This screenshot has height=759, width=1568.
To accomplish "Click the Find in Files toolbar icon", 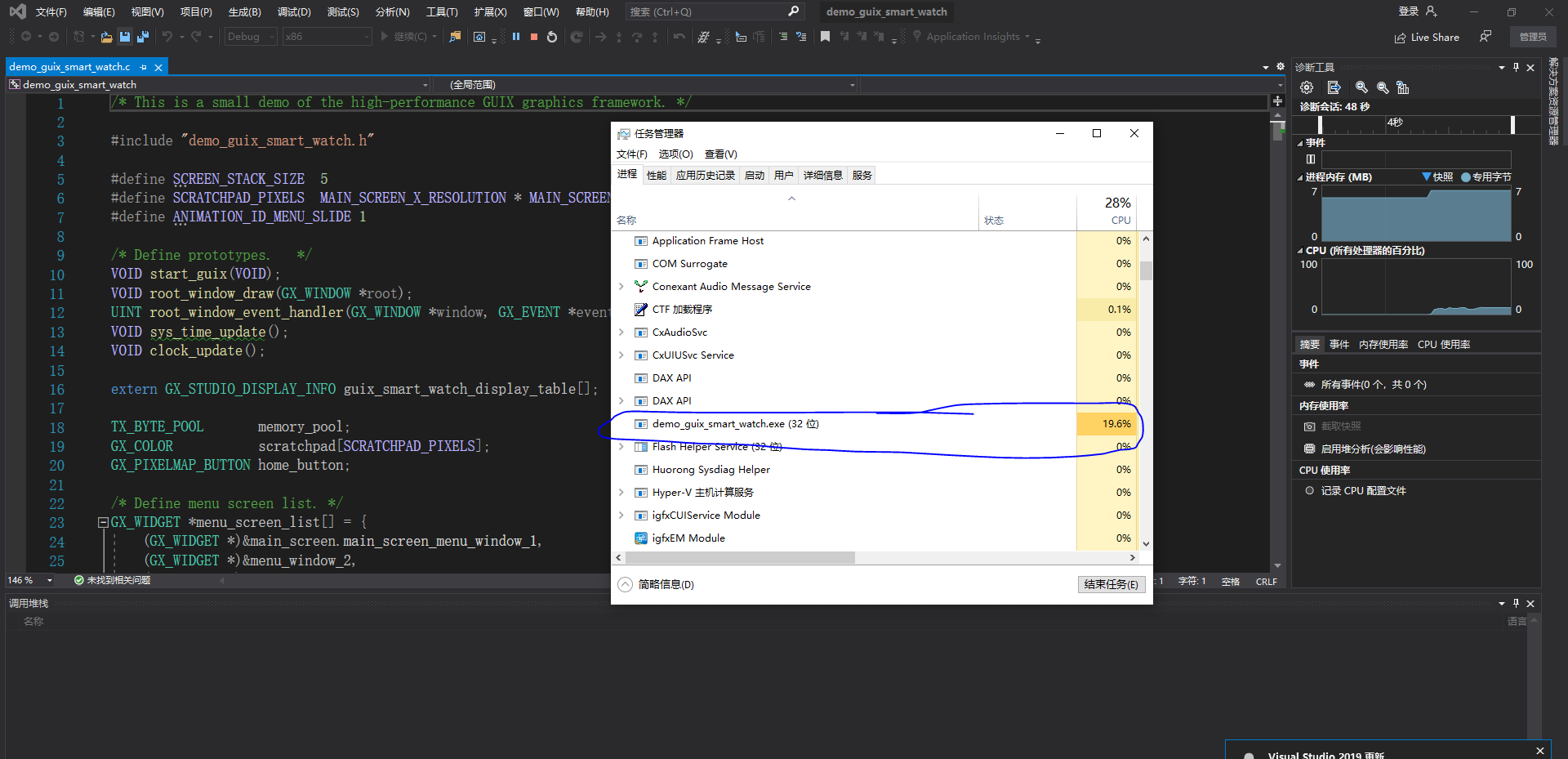I will tap(456, 37).
